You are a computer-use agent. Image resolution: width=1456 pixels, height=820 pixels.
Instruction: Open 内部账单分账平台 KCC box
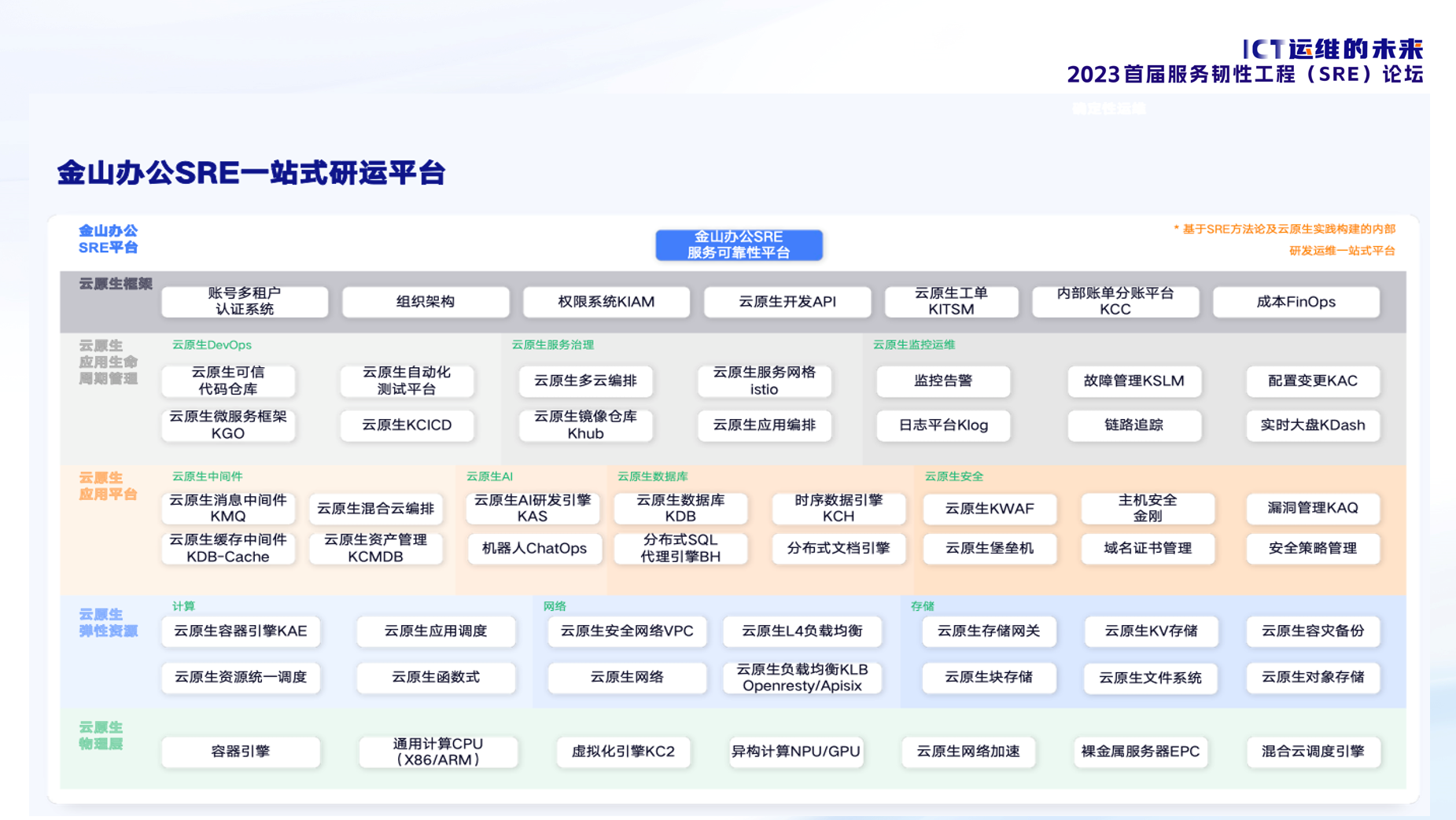click(x=1115, y=301)
